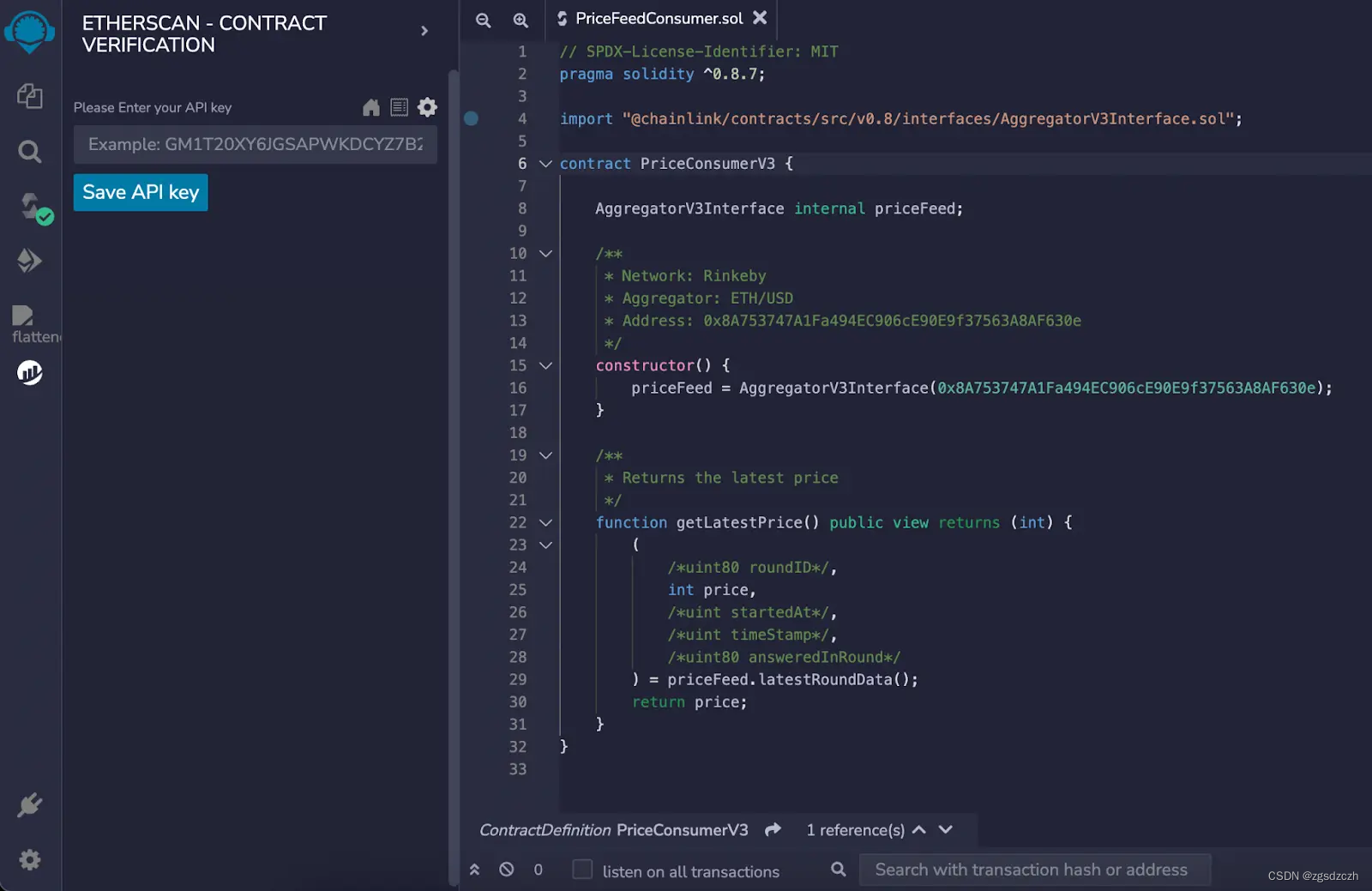
Task: Open the sidebar search icon
Action: pyautogui.click(x=30, y=152)
